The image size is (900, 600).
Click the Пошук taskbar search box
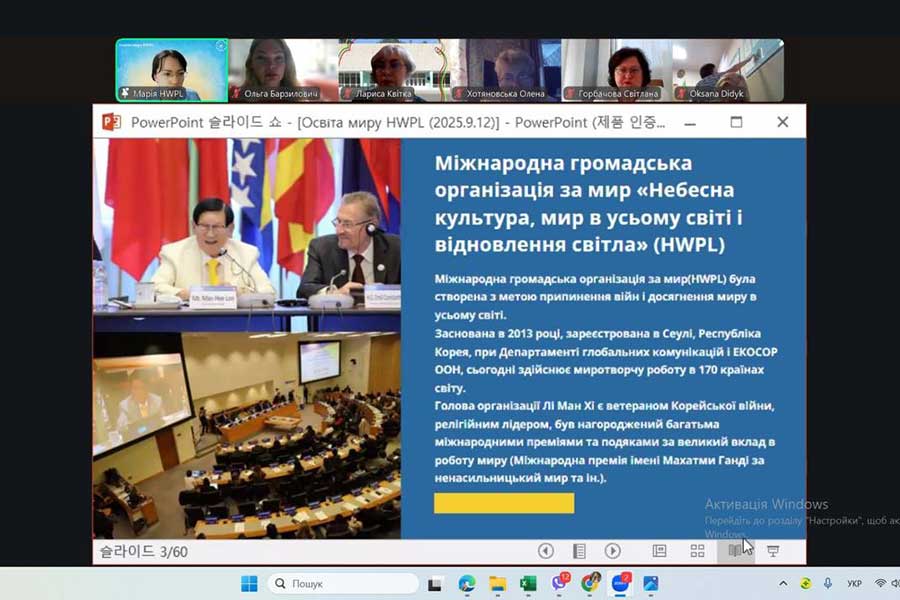click(x=343, y=584)
